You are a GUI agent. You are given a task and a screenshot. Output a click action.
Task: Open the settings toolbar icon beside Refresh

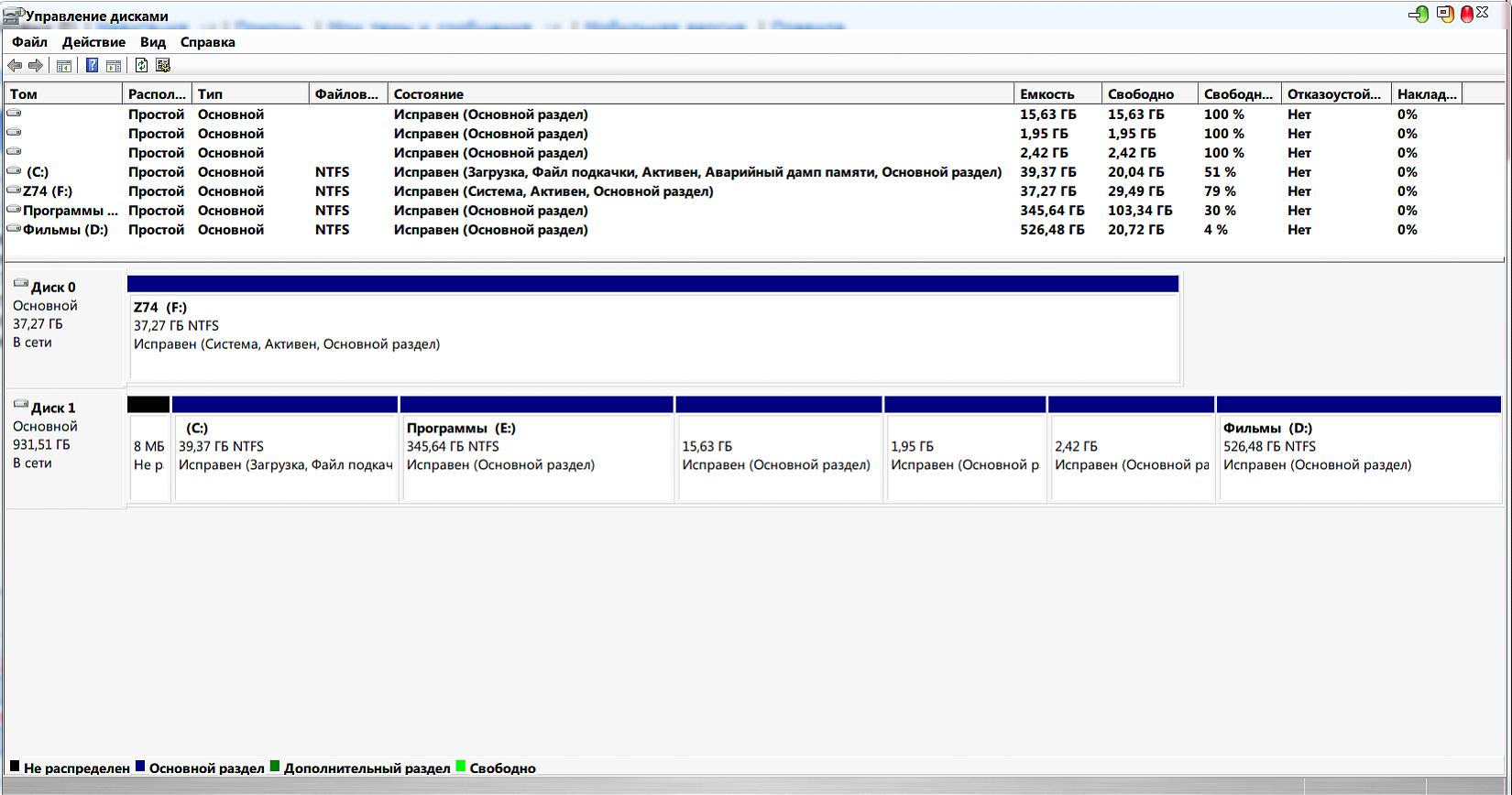163,65
